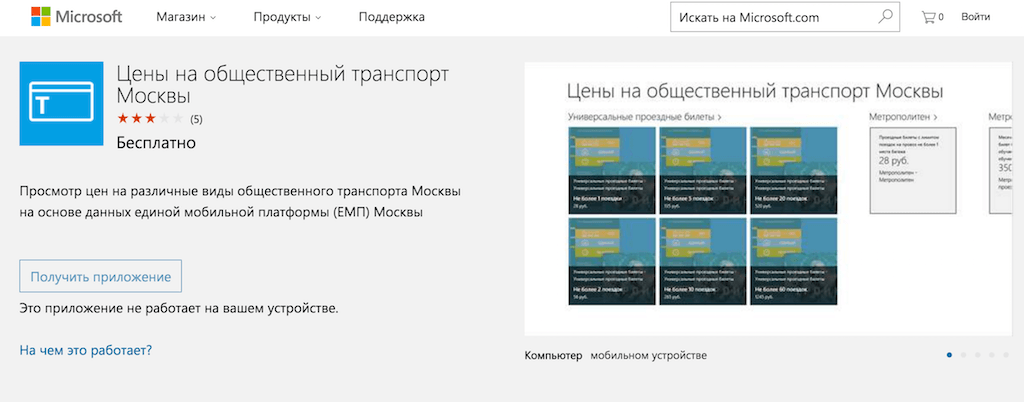Image resolution: width=1024 pixels, height=402 pixels.
Task: Select the last carousel dot
Action: point(1006,355)
